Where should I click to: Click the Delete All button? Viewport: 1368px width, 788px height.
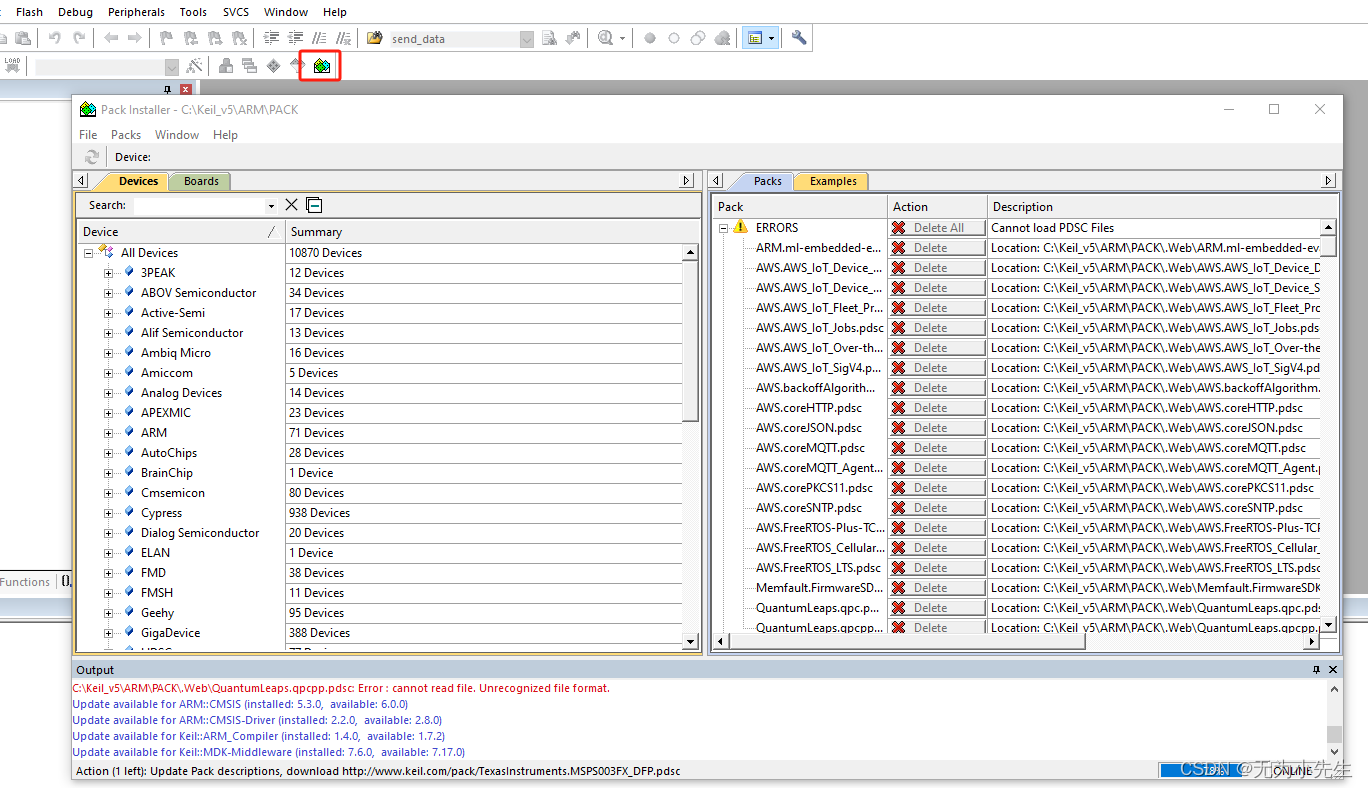[937, 228]
